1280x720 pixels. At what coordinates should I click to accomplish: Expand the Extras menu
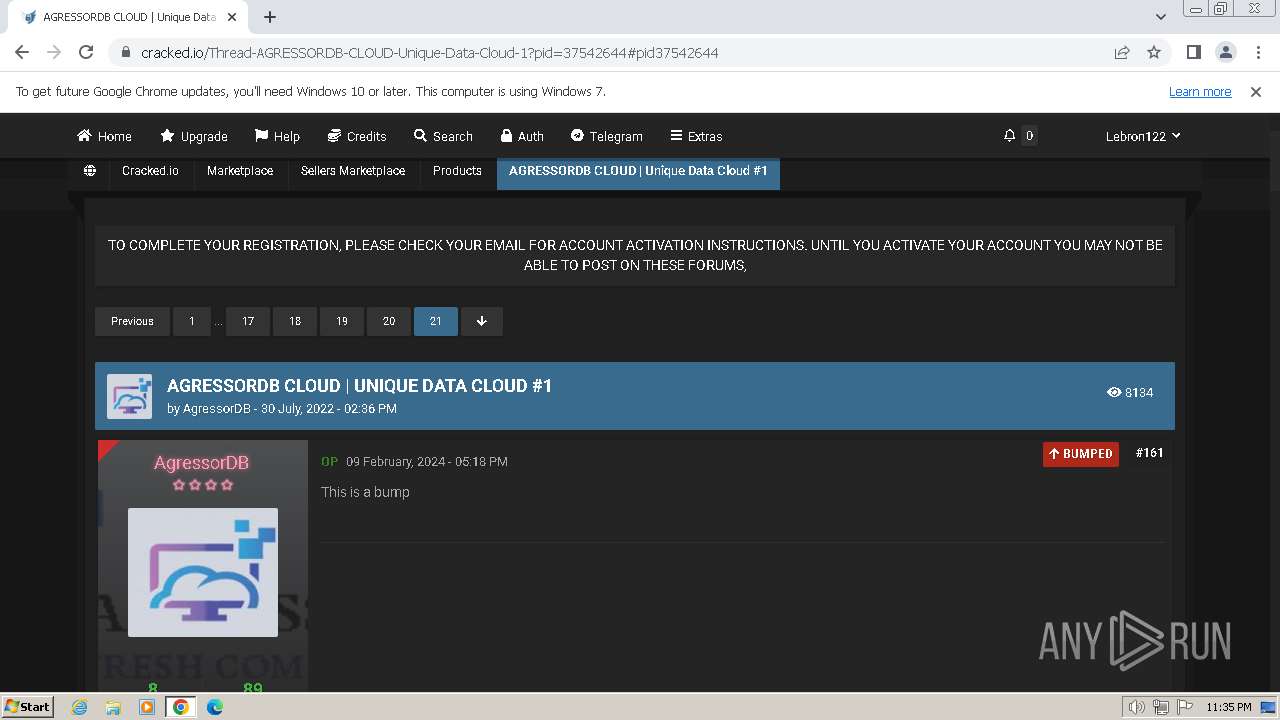[x=696, y=136]
